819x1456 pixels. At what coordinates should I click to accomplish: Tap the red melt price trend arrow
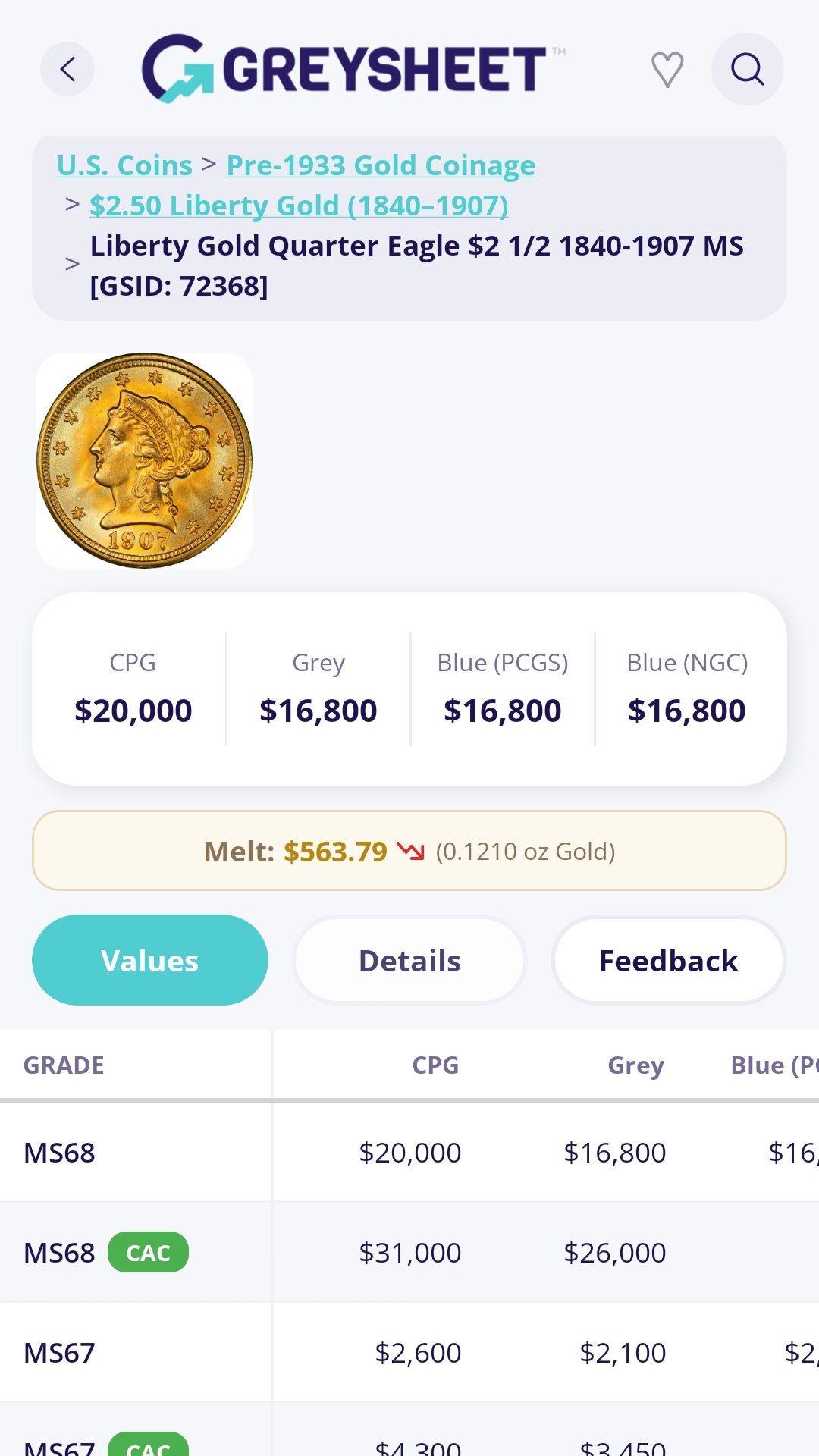pyautogui.click(x=411, y=852)
